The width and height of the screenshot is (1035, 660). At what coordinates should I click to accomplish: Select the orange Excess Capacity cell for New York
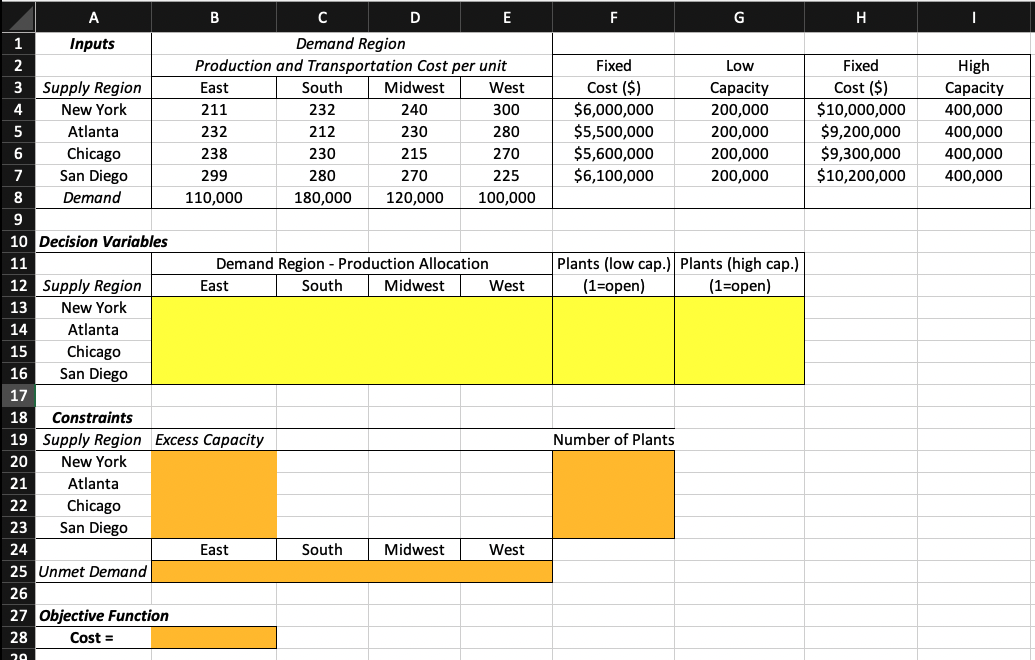click(x=213, y=461)
